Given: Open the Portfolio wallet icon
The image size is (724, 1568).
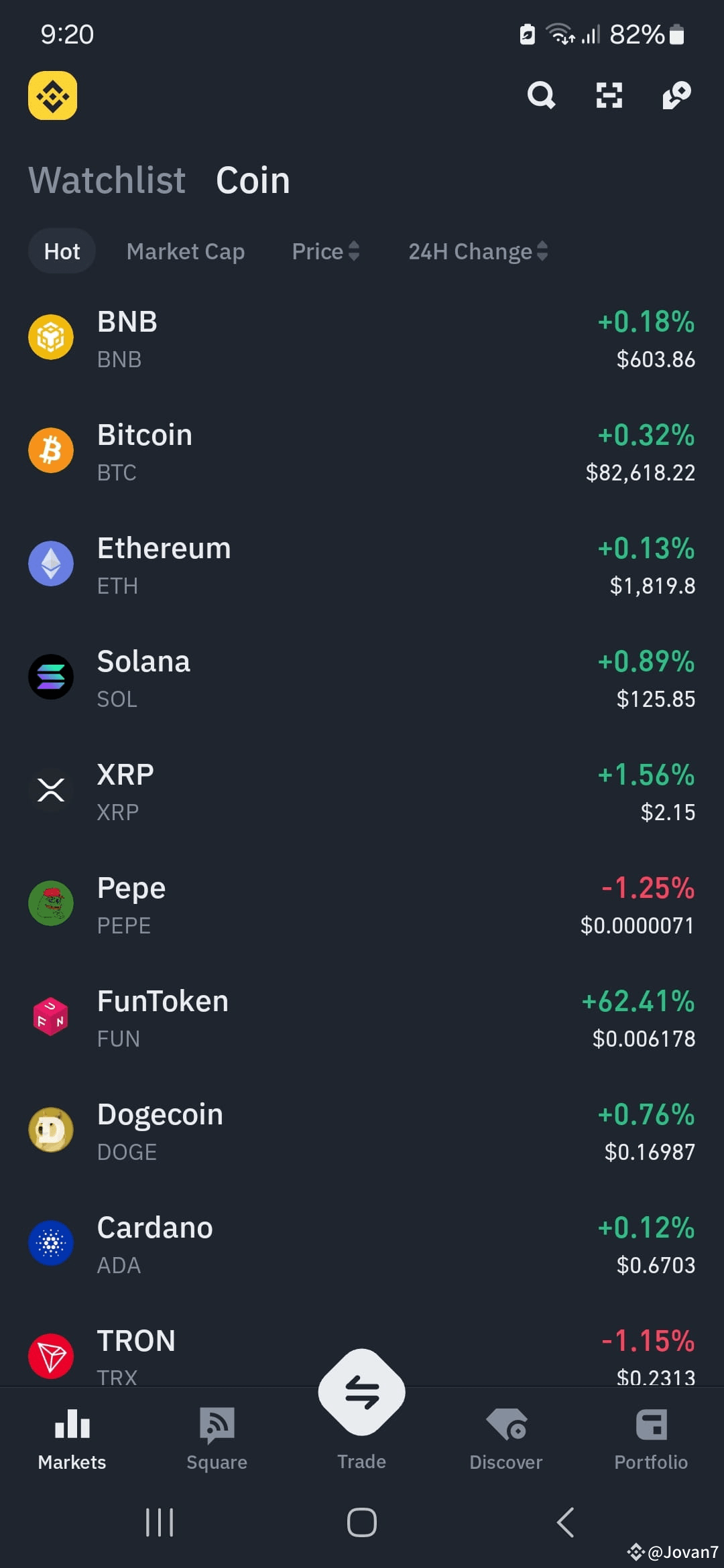Looking at the screenshot, I should pyautogui.click(x=651, y=1425).
